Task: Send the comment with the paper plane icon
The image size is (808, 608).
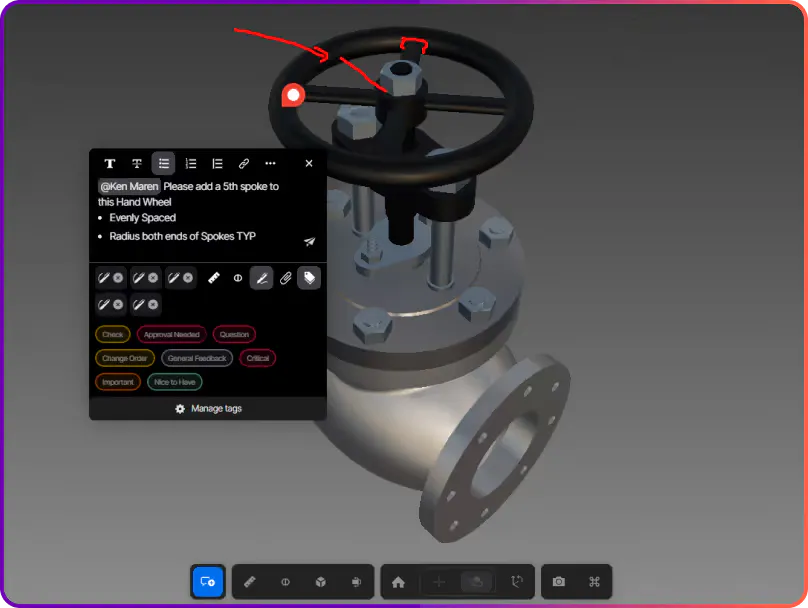Action: point(309,242)
